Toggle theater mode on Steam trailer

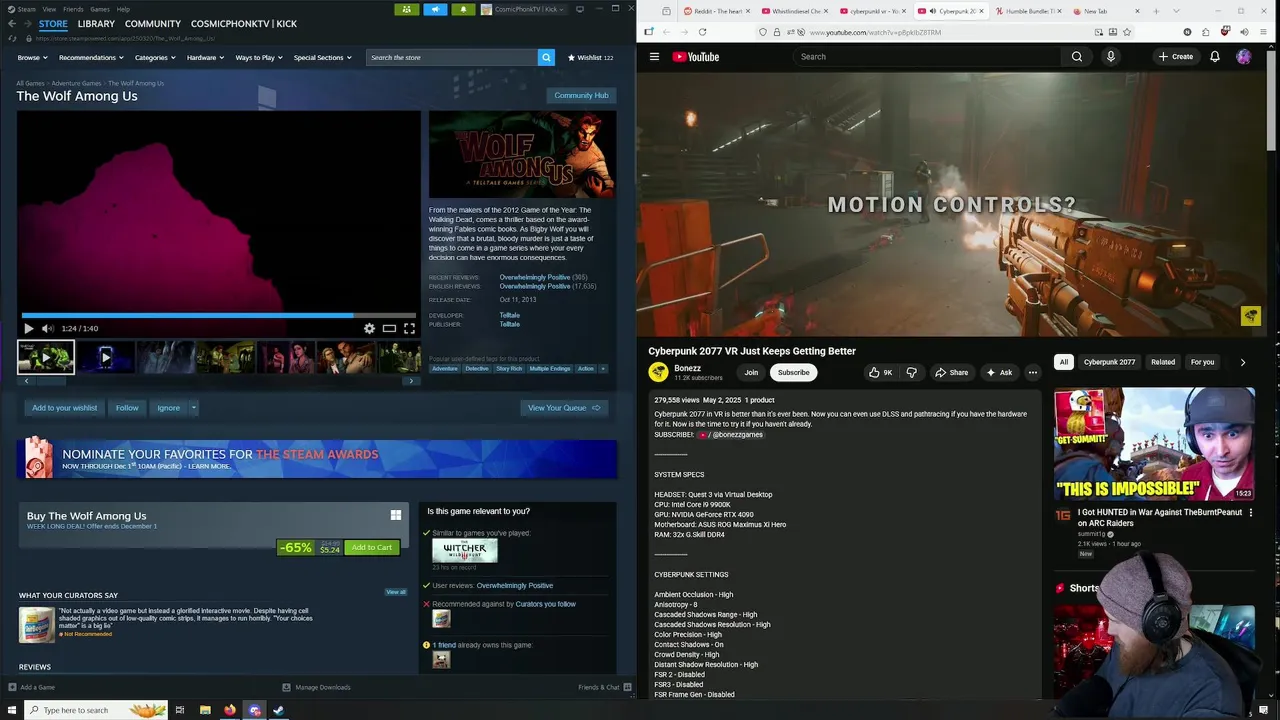(389, 328)
